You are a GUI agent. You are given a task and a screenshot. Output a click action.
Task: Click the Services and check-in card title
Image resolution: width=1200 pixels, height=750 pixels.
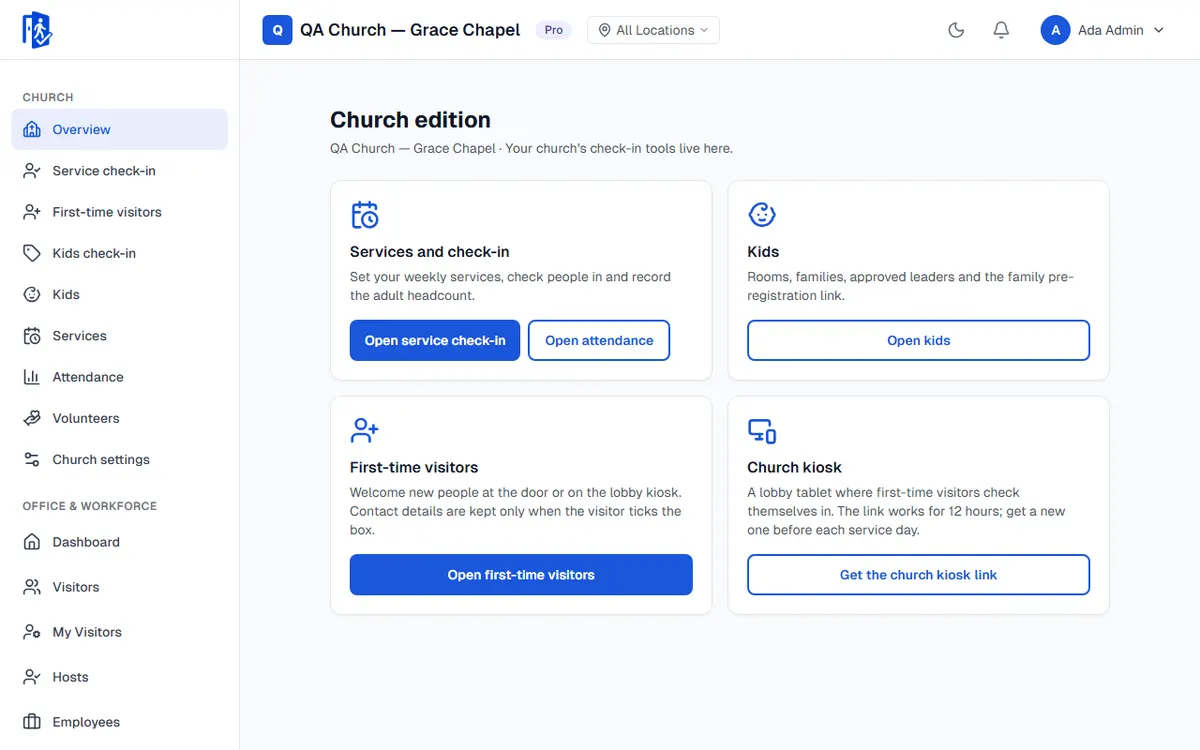pos(429,252)
